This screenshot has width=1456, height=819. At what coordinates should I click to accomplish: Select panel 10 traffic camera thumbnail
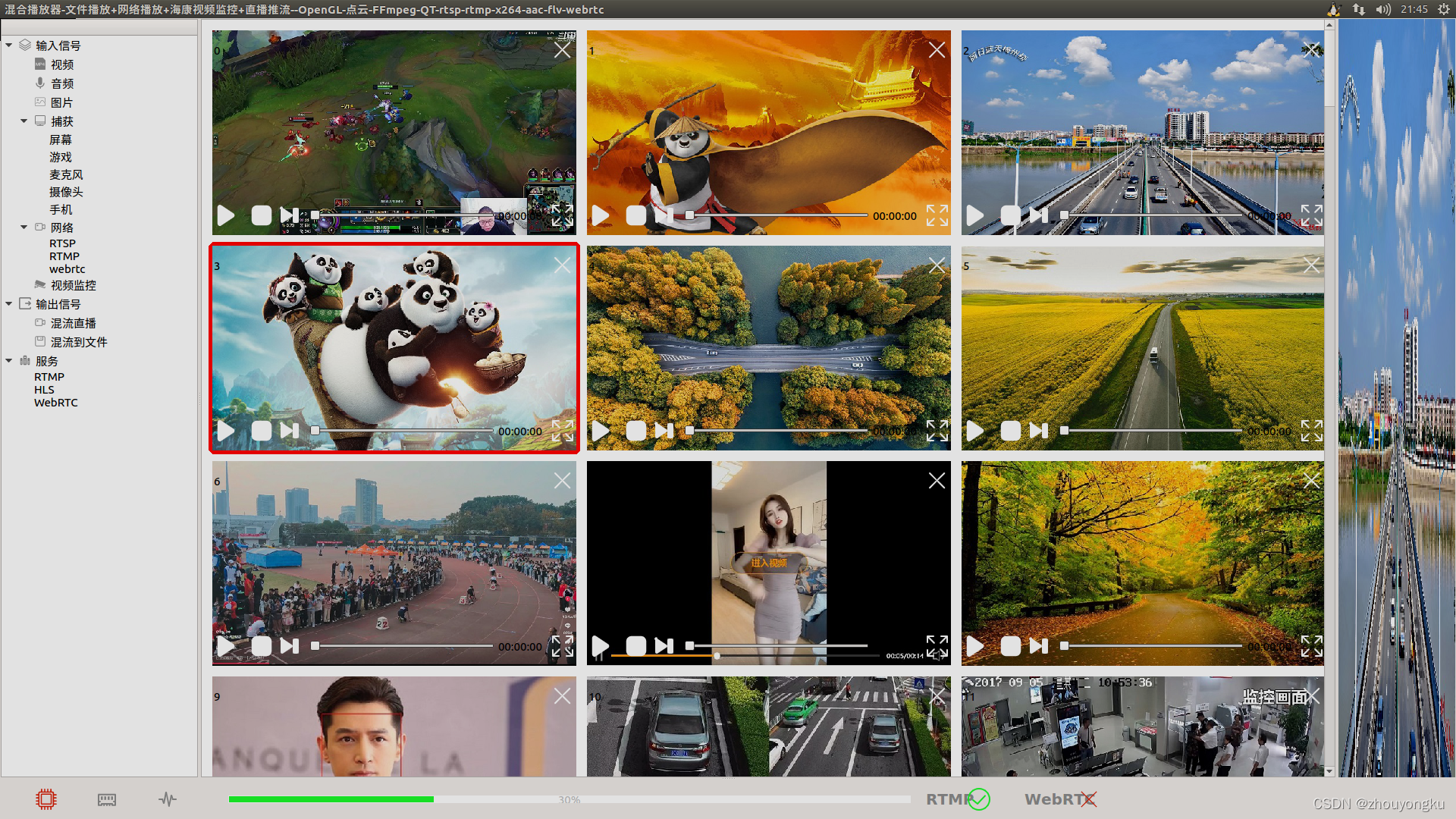click(x=768, y=726)
